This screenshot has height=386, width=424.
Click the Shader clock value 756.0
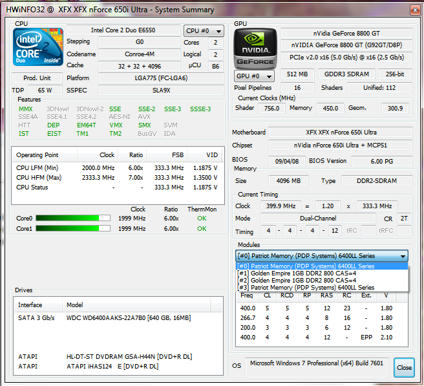pyautogui.click(x=271, y=108)
